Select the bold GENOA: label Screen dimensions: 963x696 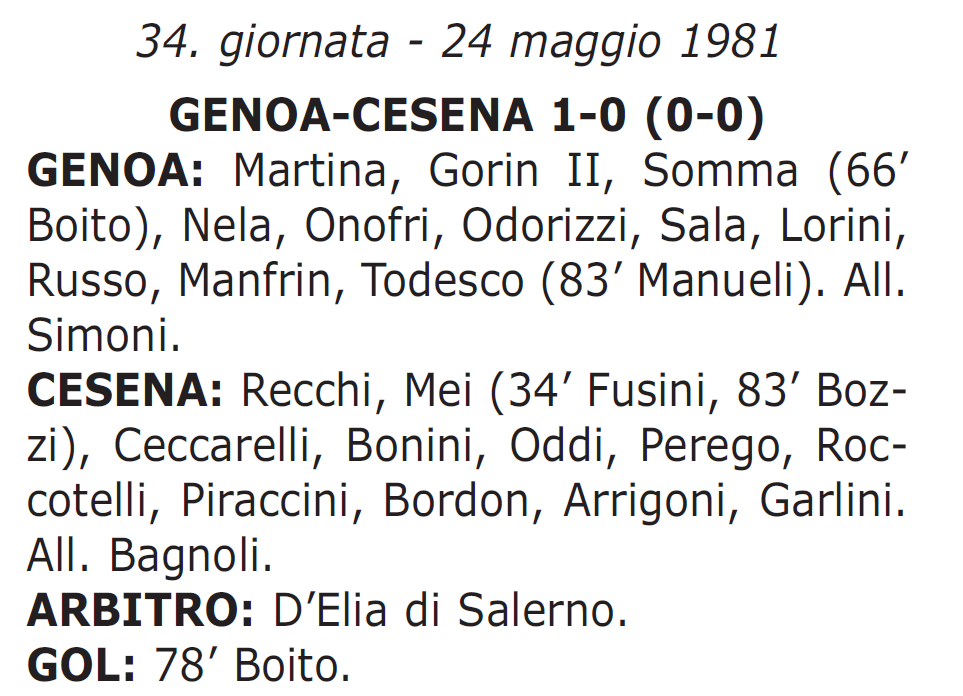tap(115, 171)
